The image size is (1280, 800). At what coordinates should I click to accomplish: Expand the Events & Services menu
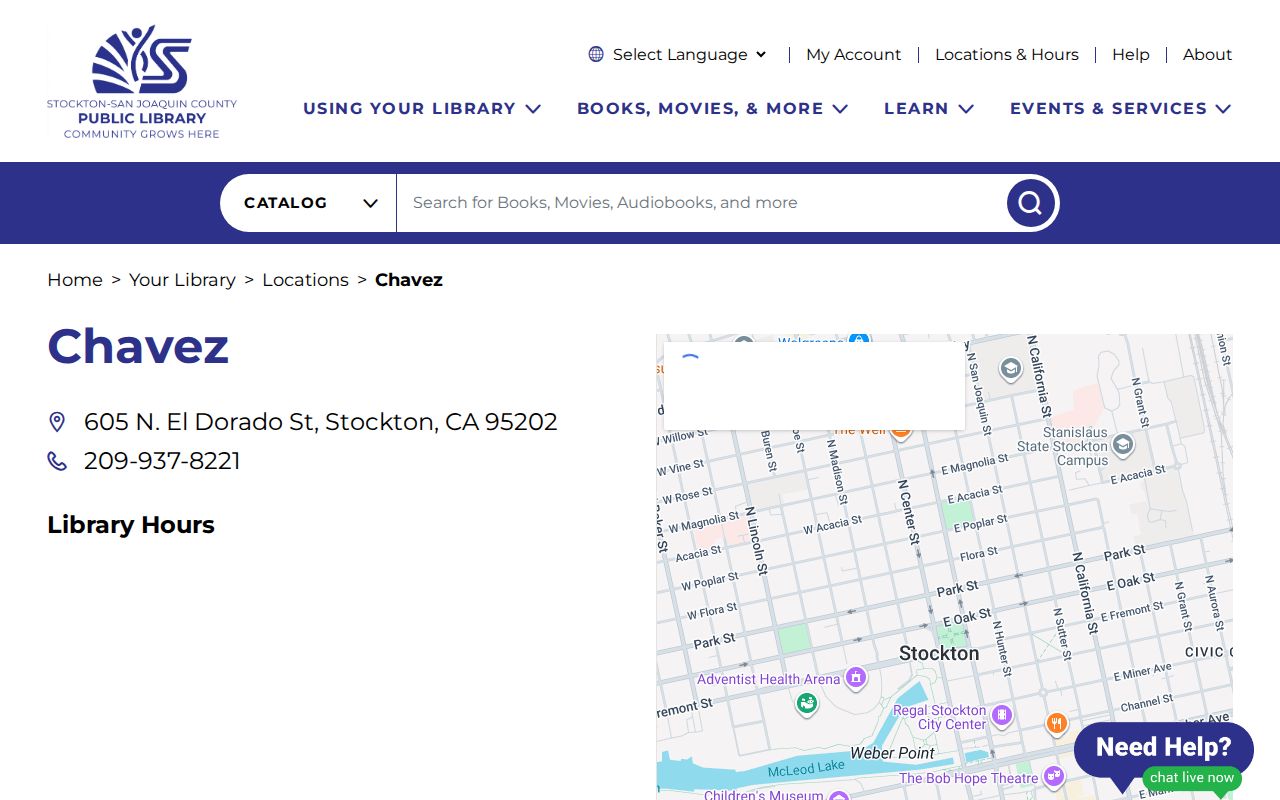(1120, 108)
